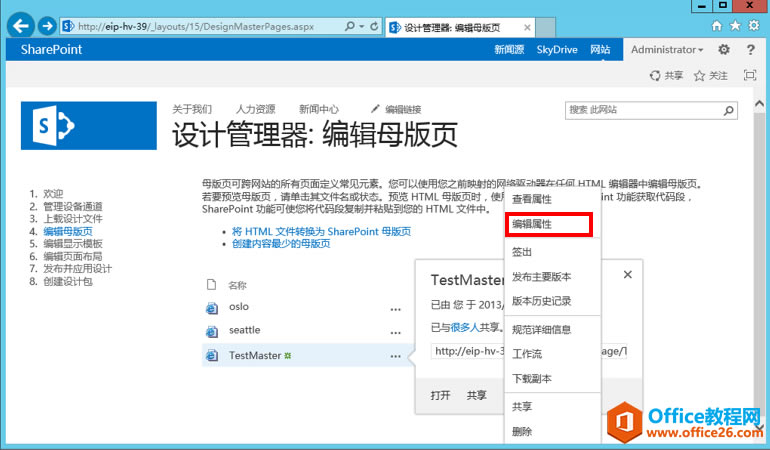This screenshot has width=770, height=450.
Task: Open a new browser tab
Action: coord(546,28)
